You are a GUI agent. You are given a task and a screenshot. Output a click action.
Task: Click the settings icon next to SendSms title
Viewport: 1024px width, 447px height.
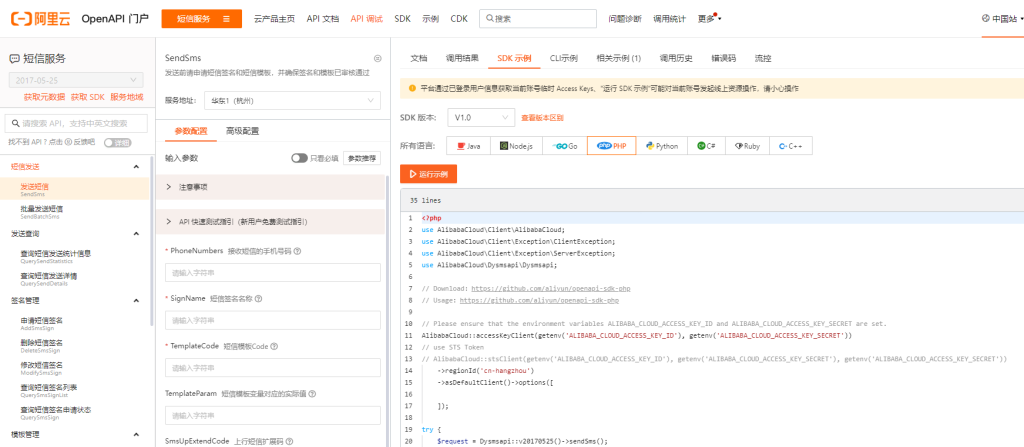pyautogui.click(x=377, y=59)
